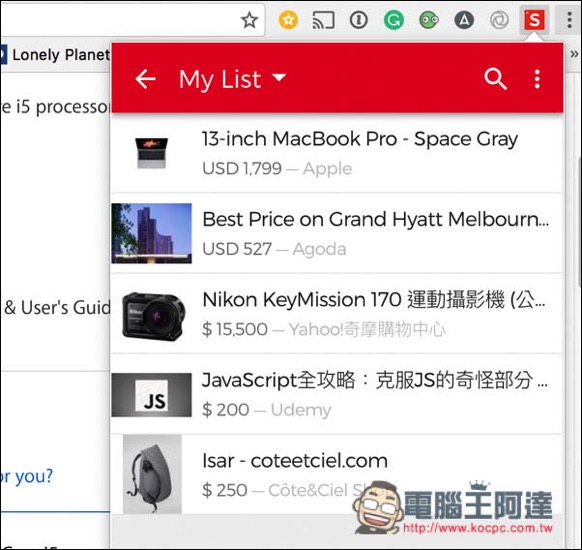
Task: Click the Nikon action camera thumbnail
Action: [153, 316]
